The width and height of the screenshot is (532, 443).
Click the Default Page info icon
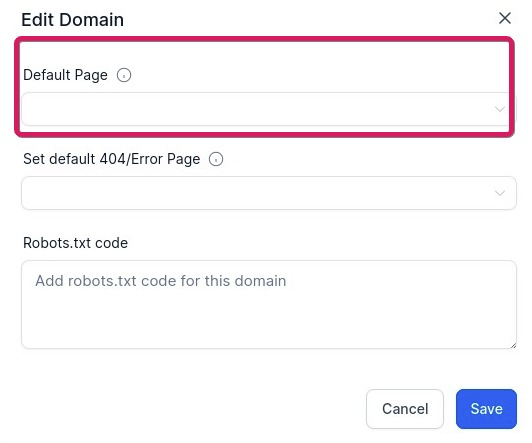pos(124,75)
